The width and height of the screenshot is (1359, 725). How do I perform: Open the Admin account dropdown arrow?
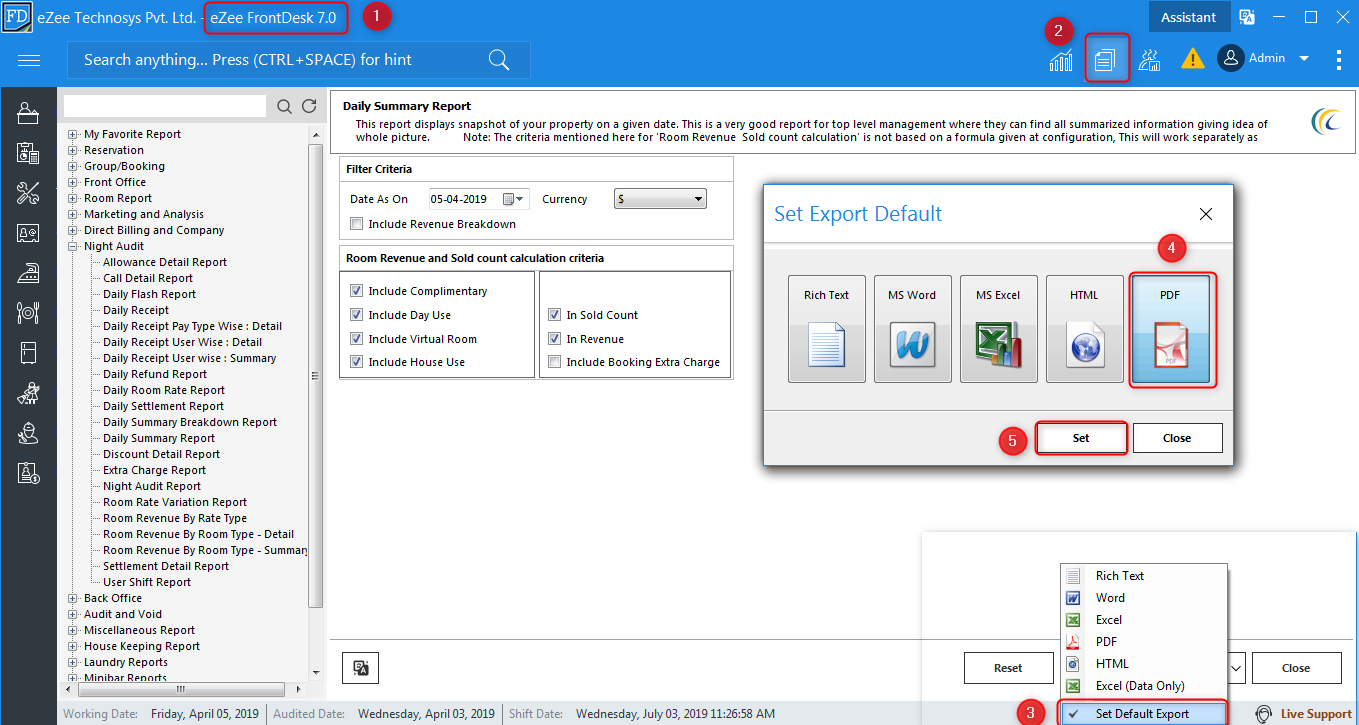tap(1304, 59)
